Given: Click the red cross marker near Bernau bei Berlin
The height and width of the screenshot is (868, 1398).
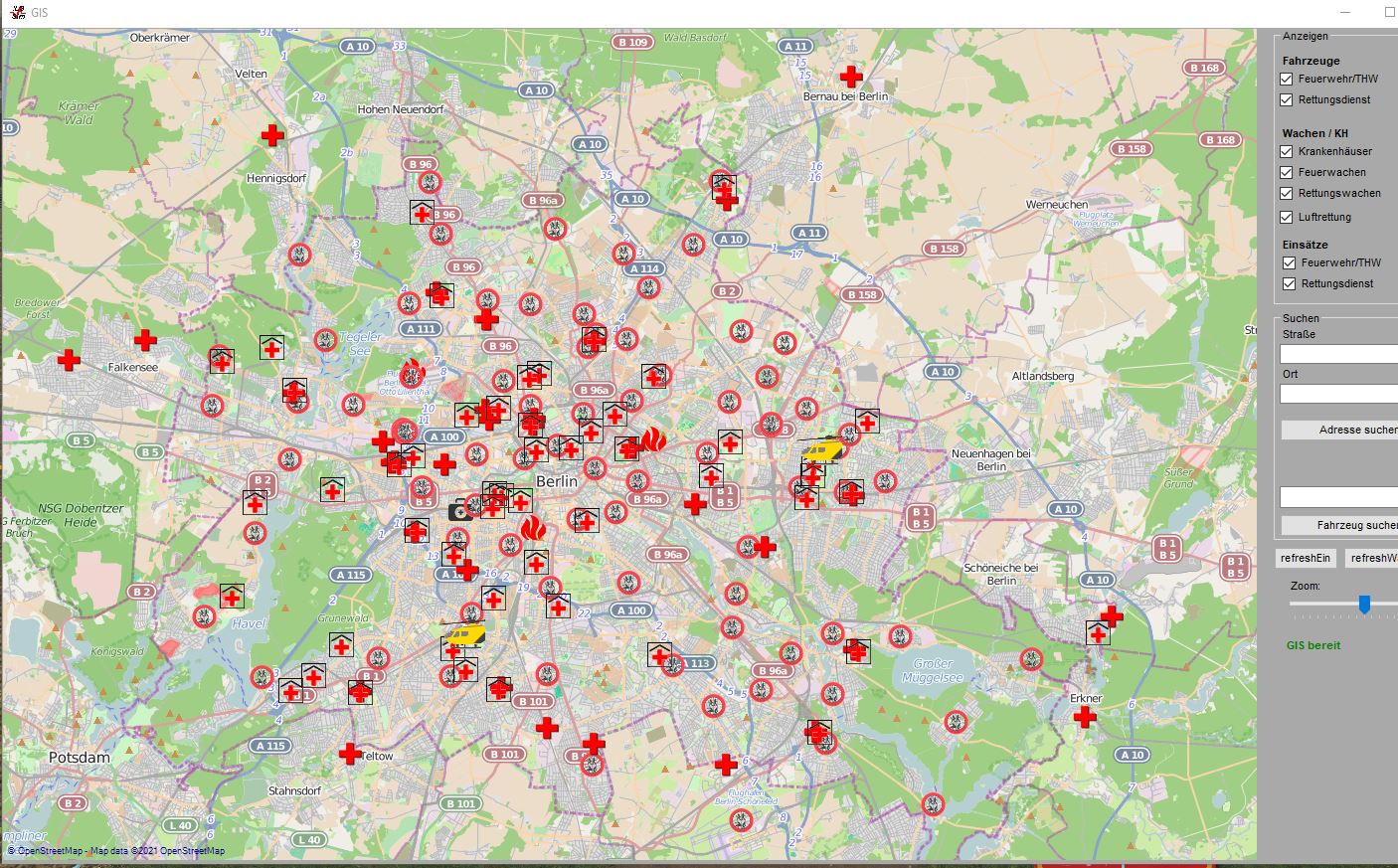Looking at the screenshot, I should pyautogui.click(x=851, y=77).
